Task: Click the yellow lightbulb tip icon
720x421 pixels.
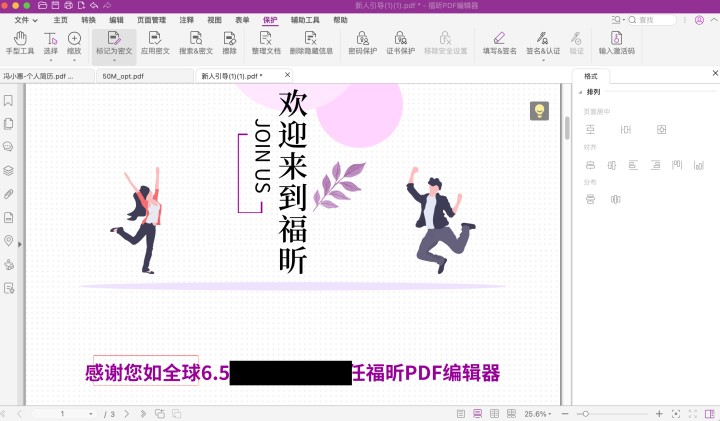Action: [539, 111]
